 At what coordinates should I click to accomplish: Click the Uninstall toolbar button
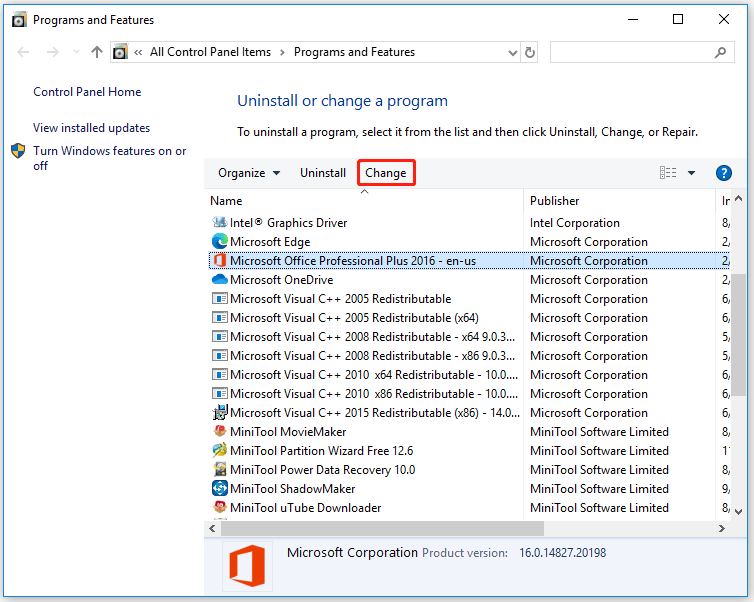pyautogui.click(x=323, y=173)
